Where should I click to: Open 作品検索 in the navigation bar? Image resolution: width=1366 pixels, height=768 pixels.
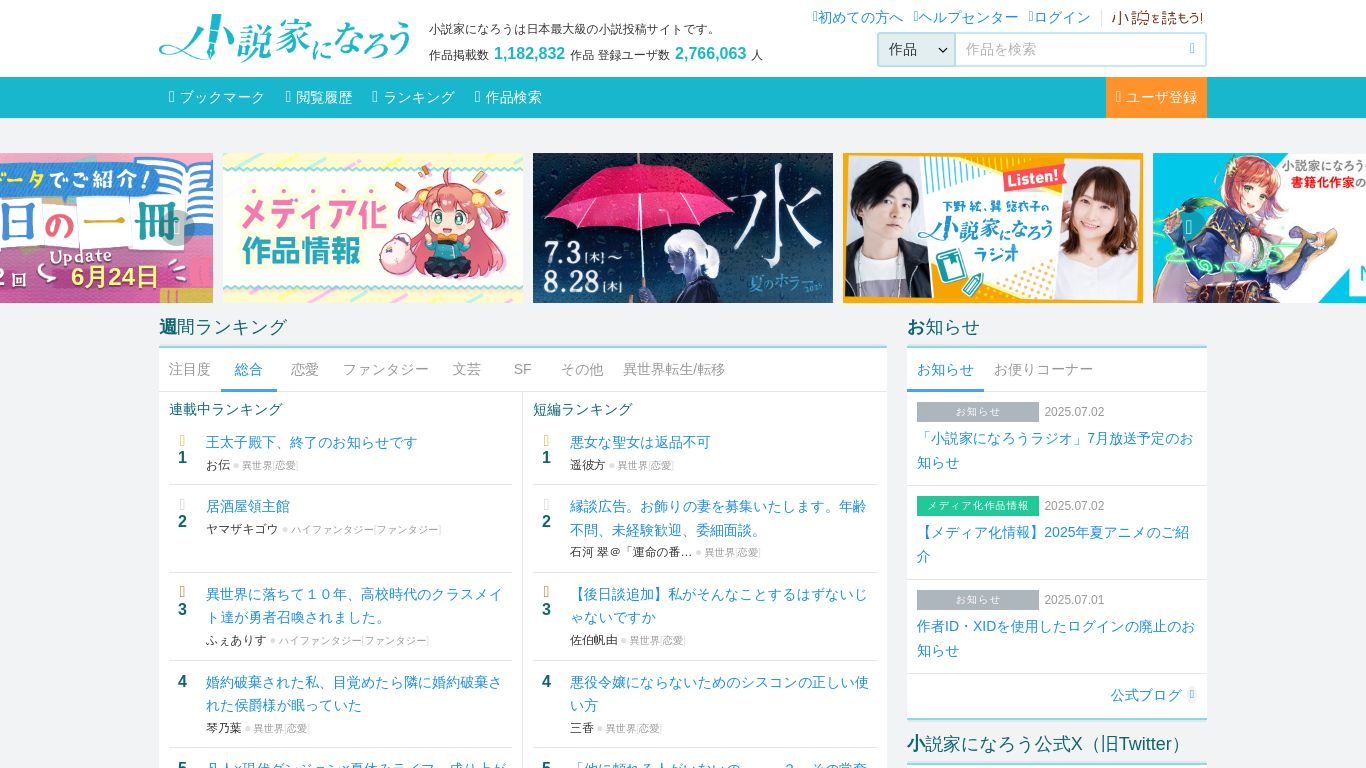(508, 97)
